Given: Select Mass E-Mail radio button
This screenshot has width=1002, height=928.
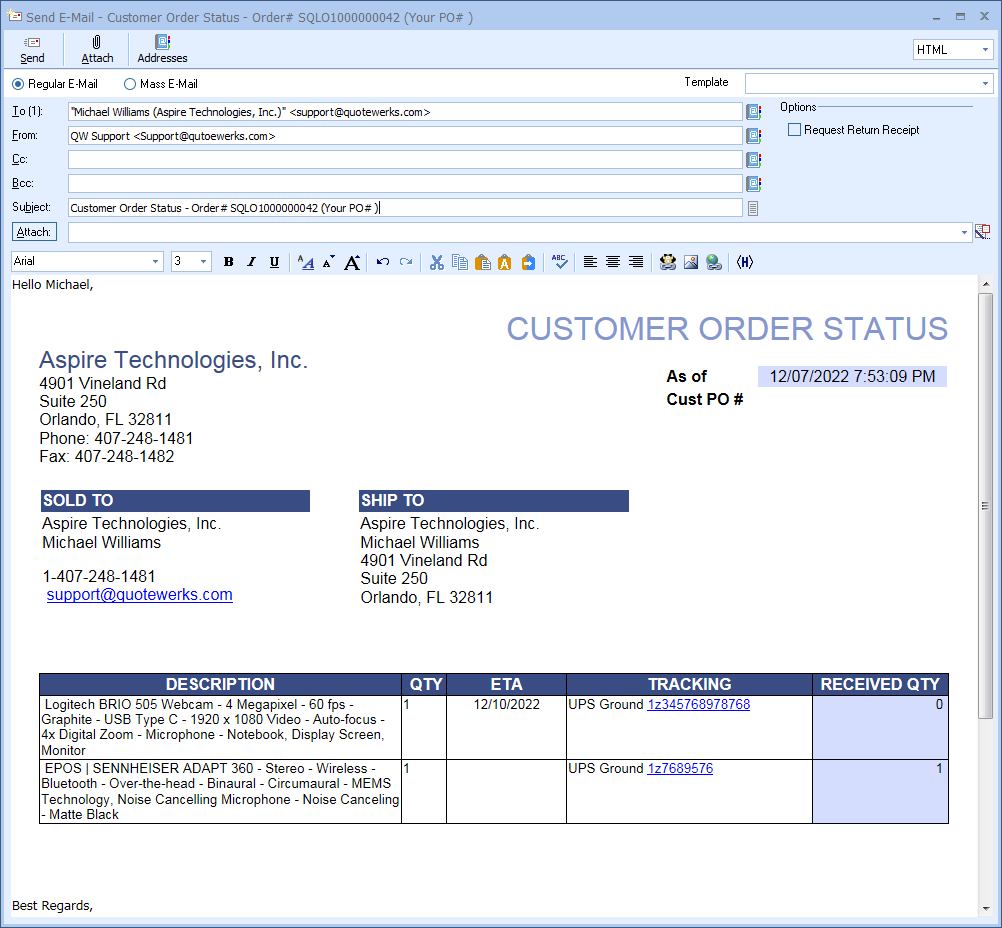Looking at the screenshot, I should (x=130, y=84).
